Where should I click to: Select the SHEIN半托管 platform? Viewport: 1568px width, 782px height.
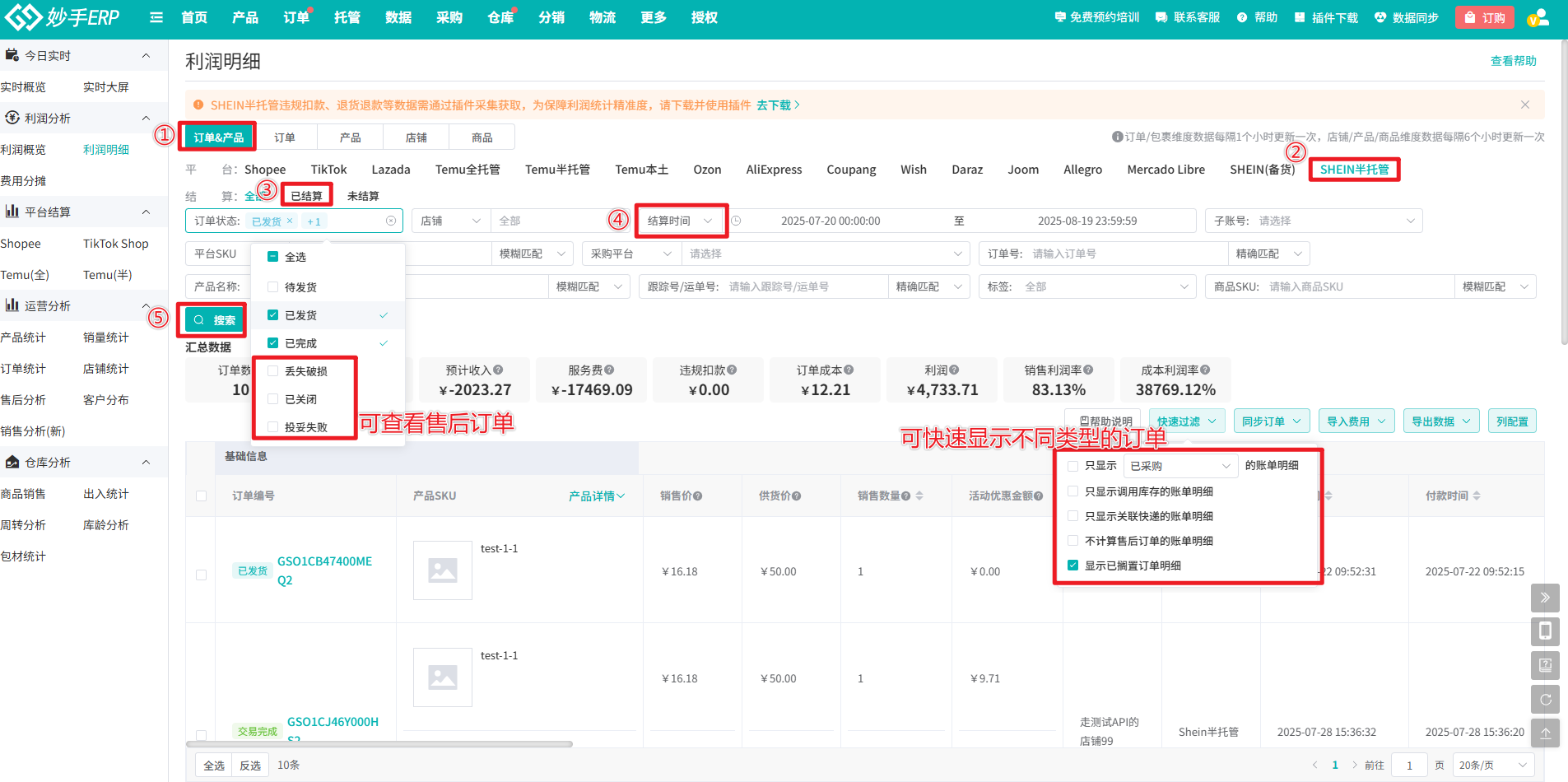coord(1354,169)
